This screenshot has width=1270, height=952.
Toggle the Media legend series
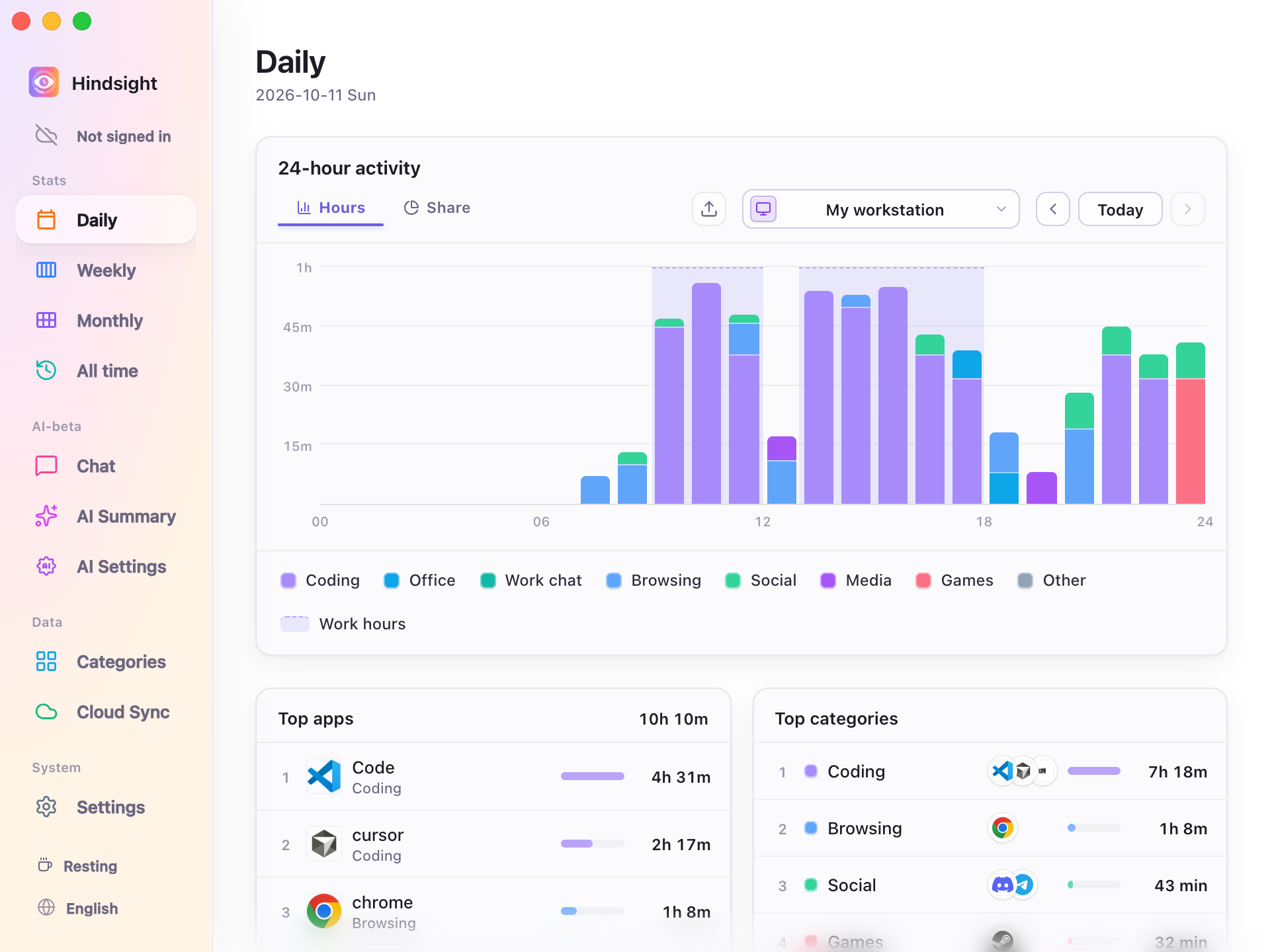point(856,580)
